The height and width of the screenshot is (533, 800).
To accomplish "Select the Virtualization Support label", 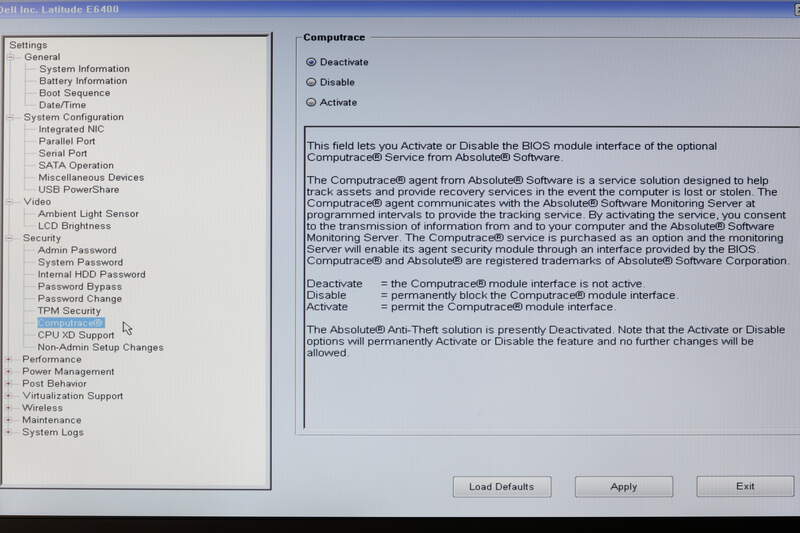I will [72, 396].
